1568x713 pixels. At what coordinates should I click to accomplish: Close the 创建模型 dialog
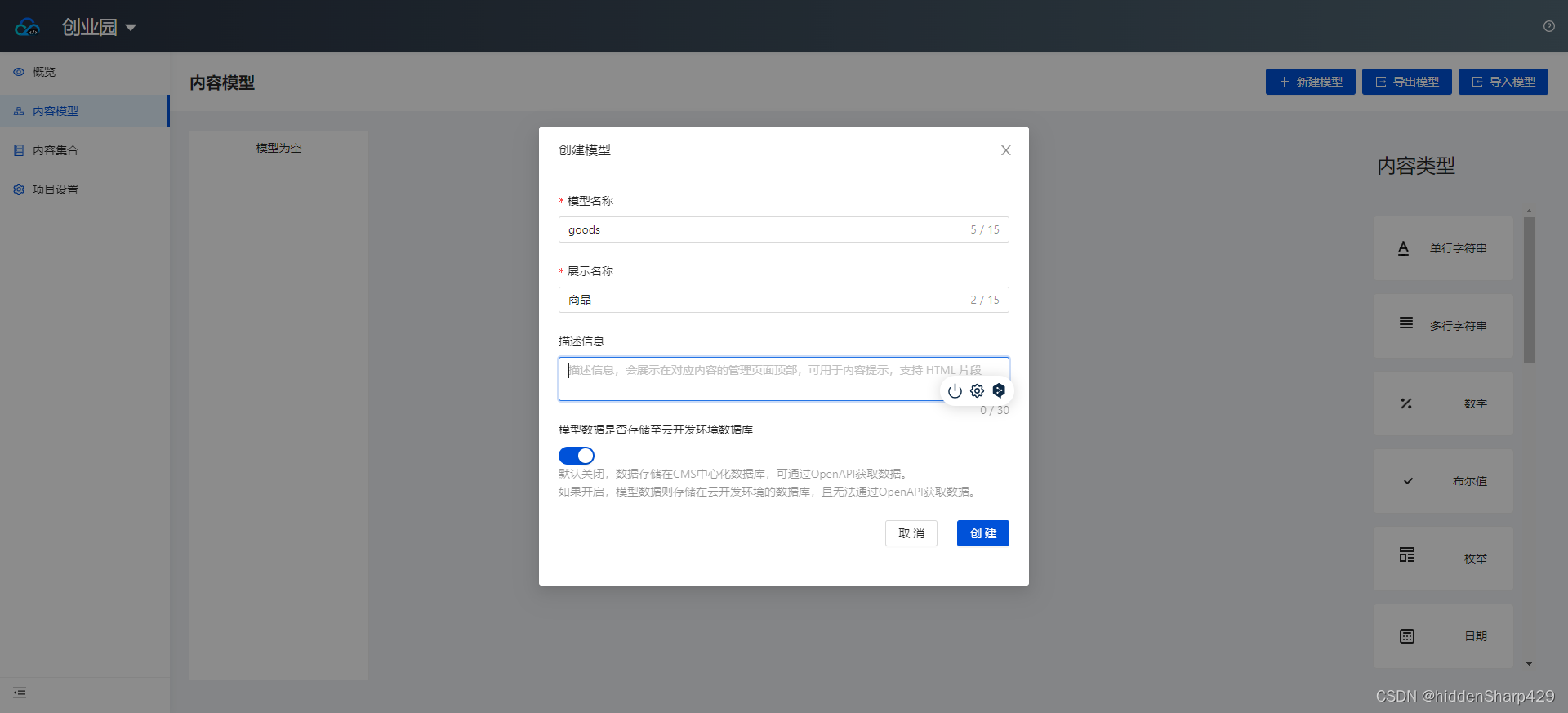[x=1006, y=150]
